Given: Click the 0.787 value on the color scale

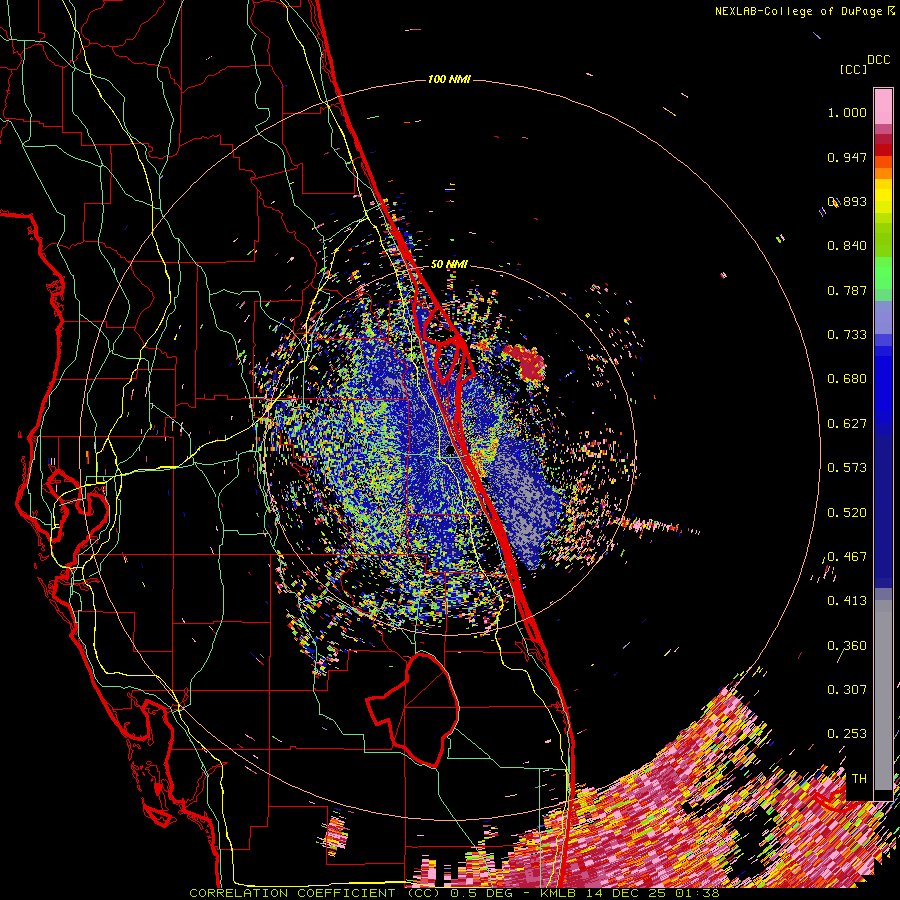Looking at the screenshot, I should tap(847, 290).
